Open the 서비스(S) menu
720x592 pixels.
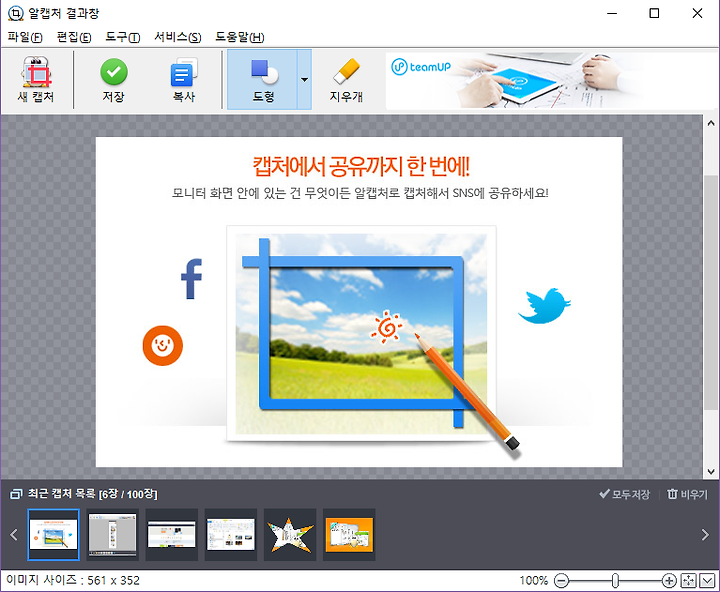178,37
